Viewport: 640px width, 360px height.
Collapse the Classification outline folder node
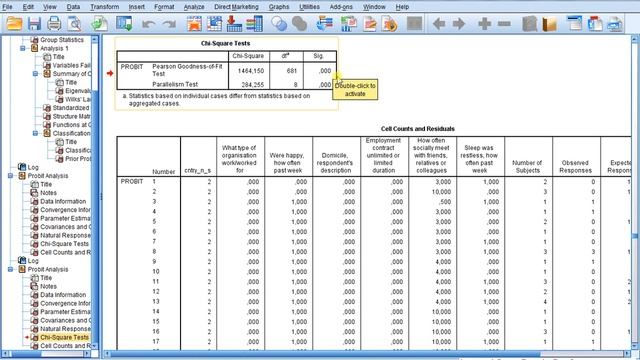[x=36, y=133]
